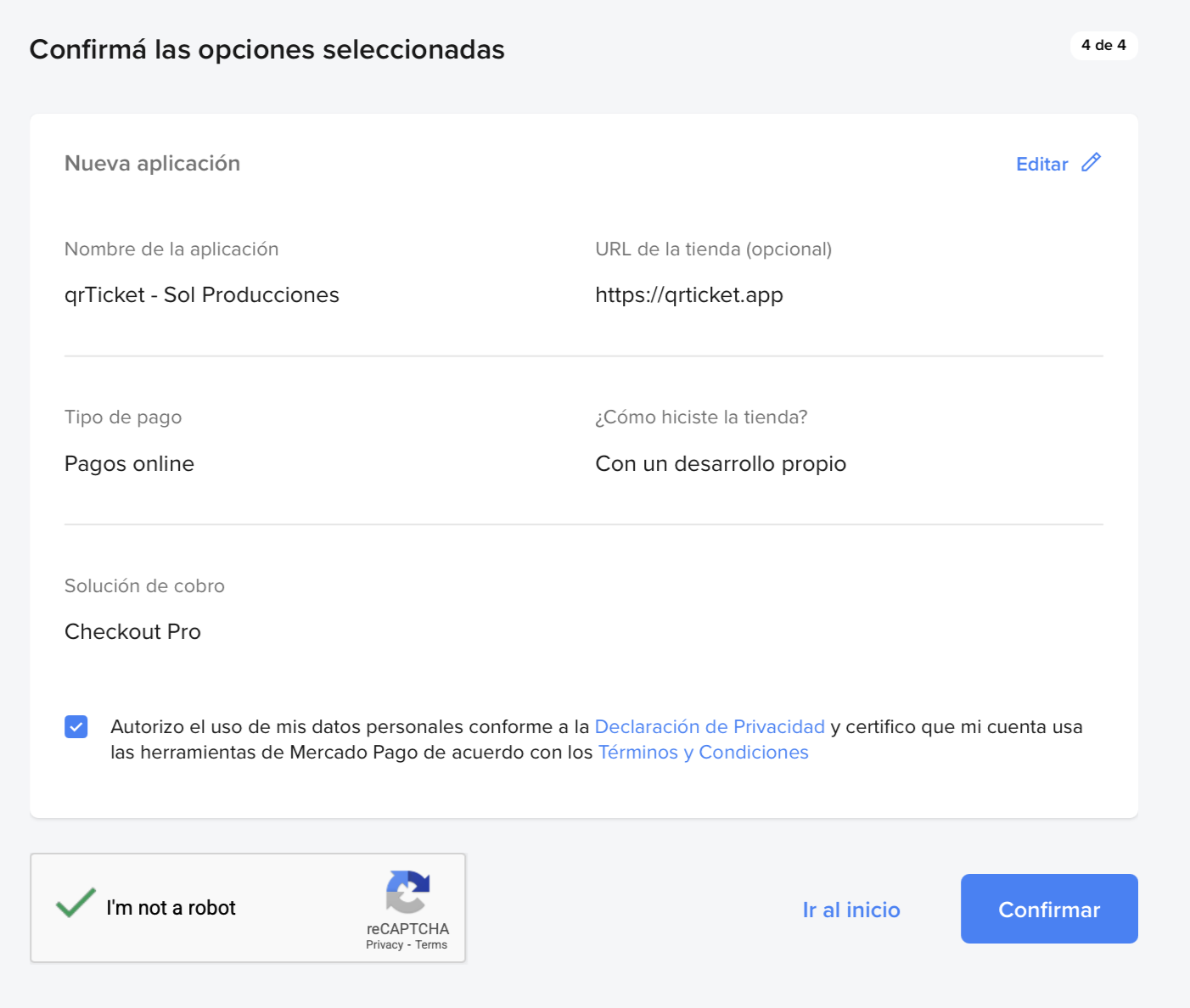Image resolution: width=1190 pixels, height=1008 pixels.
Task: Click the Solución de cobro label
Action: tap(144, 585)
